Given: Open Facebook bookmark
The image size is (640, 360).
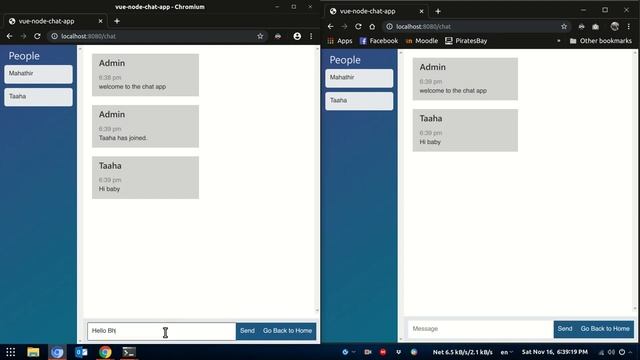Looking at the screenshot, I should pos(379,41).
